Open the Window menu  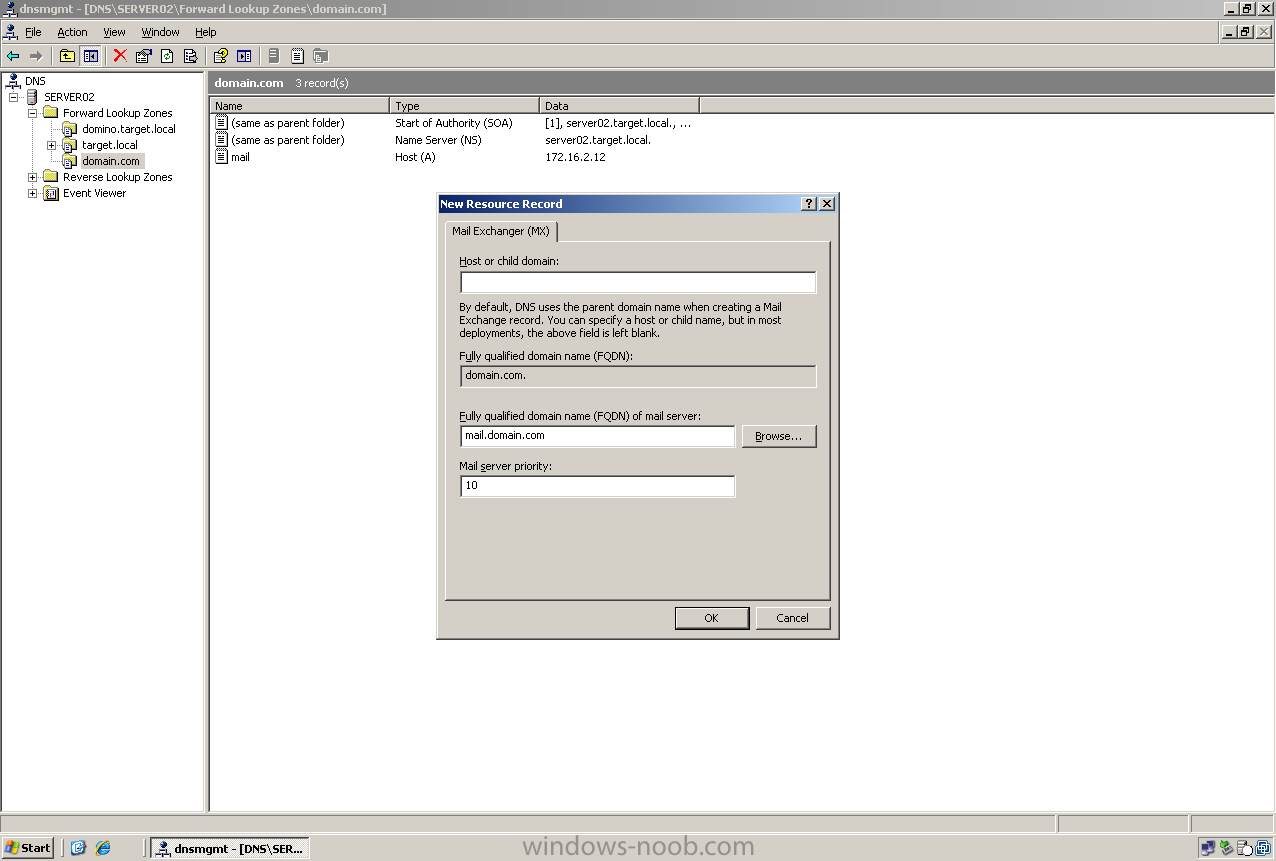click(x=160, y=32)
